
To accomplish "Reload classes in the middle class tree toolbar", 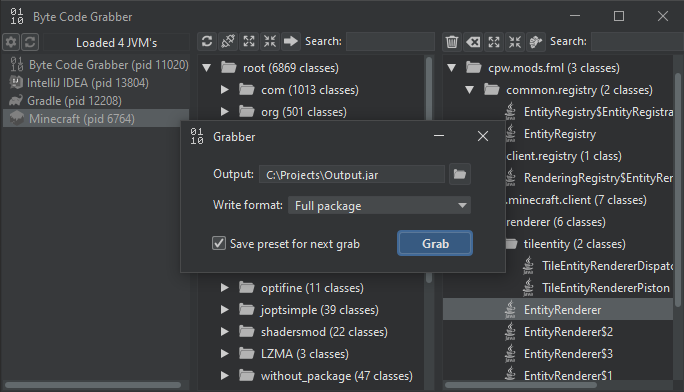I will (207, 41).
